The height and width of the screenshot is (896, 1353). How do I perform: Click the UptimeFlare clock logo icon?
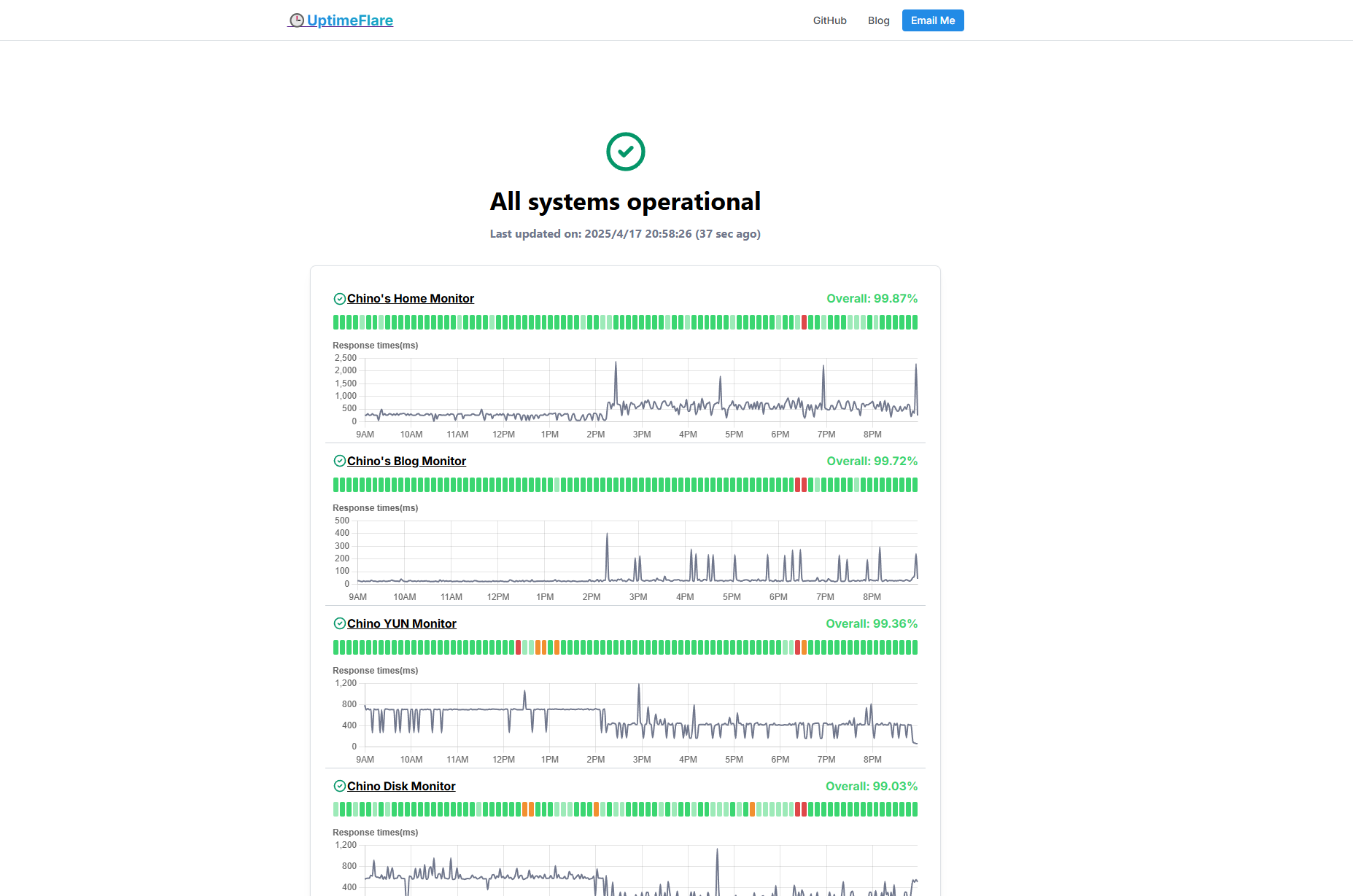pos(296,20)
